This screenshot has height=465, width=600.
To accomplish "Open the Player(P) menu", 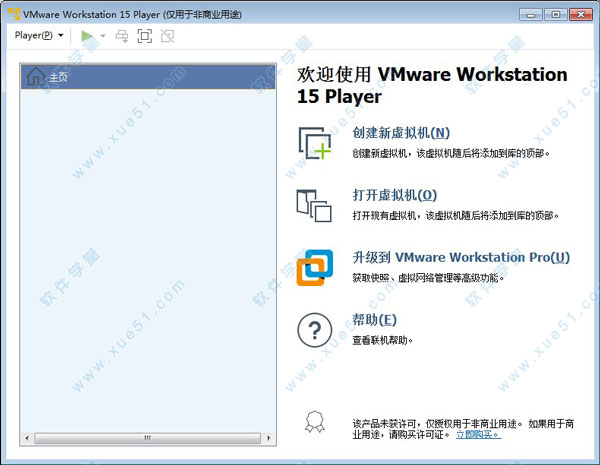I will (39, 36).
